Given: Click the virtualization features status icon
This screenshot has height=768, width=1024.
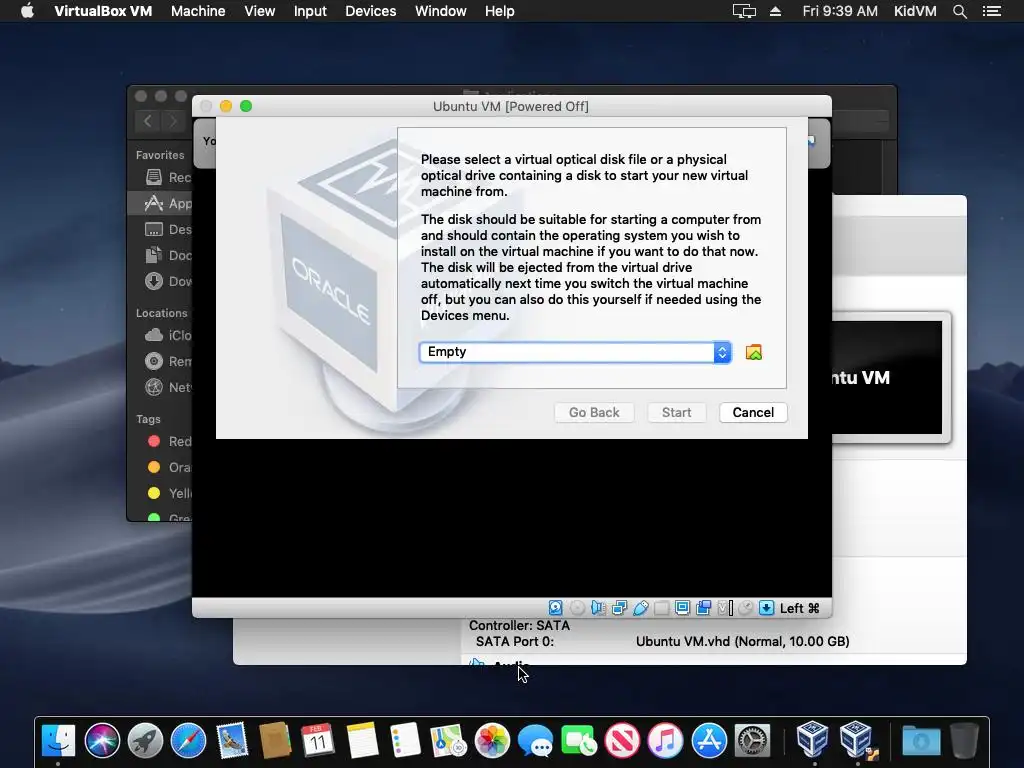Looking at the screenshot, I should [725, 608].
